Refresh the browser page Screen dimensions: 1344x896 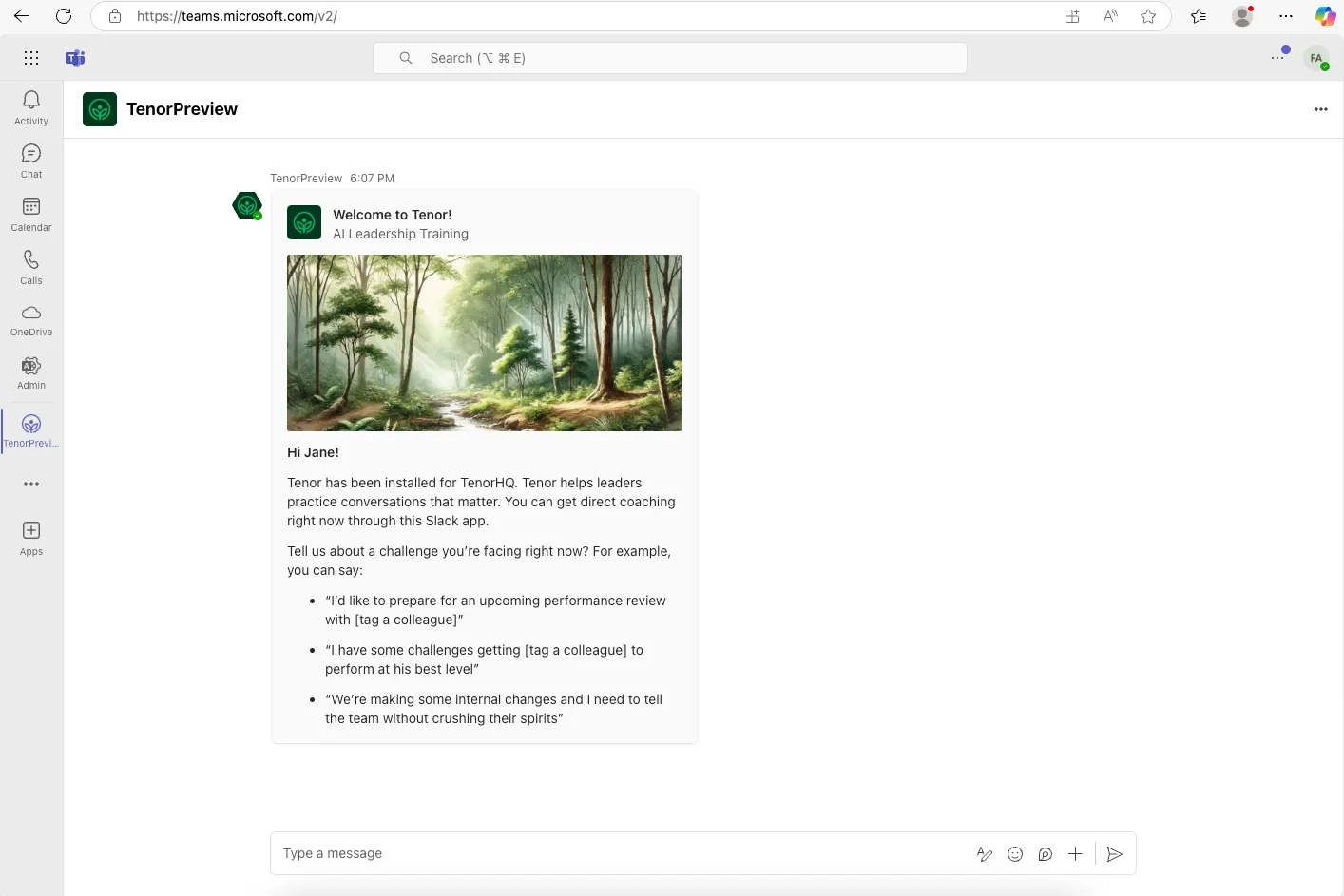tap(64, 16)
